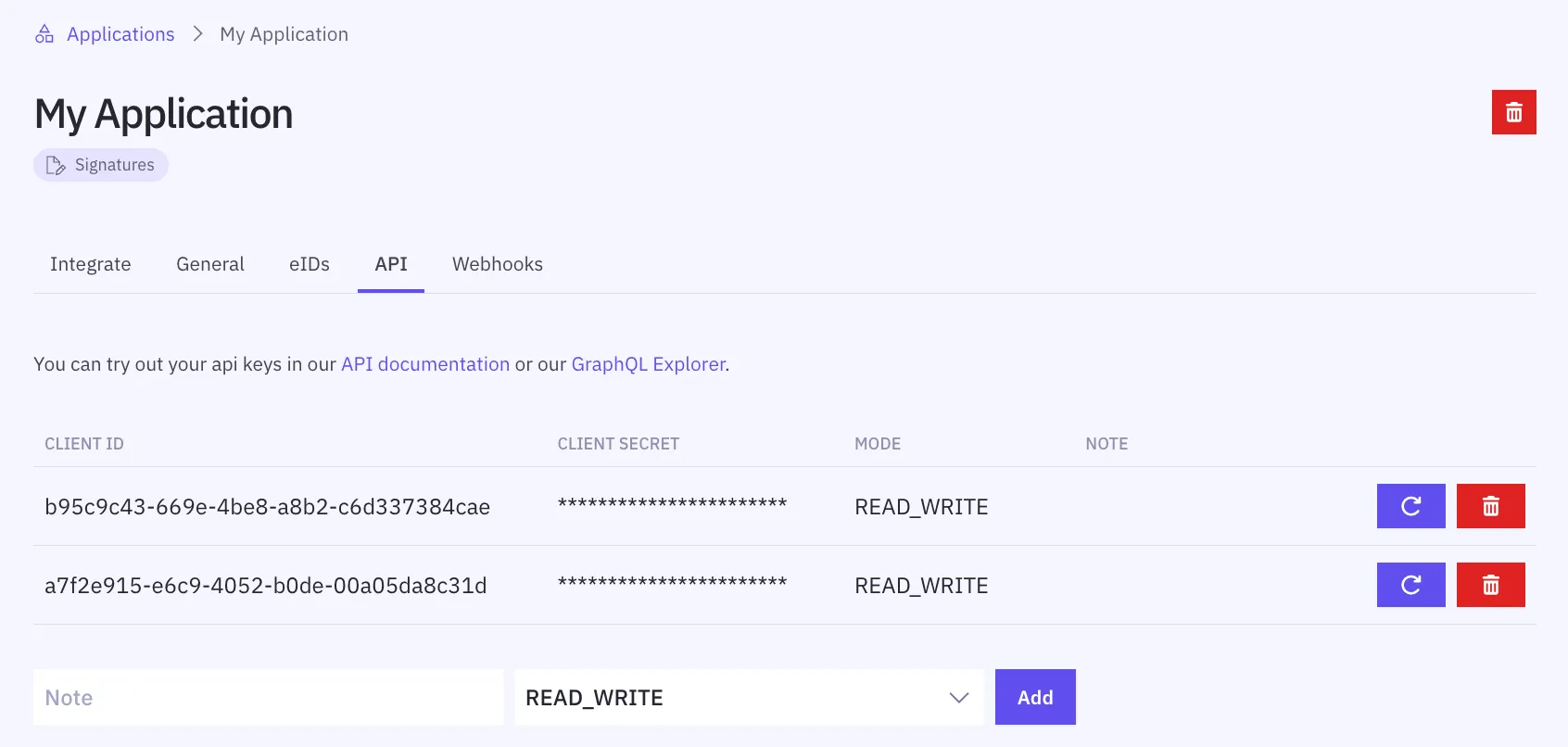1568x747 pixels.
Task: Switch to the Integrate tab
Action: click(x=91, y=264)
